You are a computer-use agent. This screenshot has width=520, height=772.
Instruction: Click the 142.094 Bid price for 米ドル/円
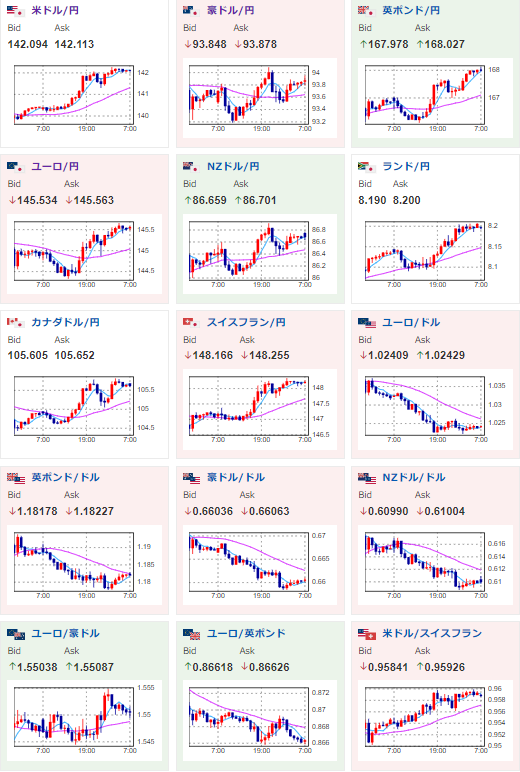coord(28,44)
